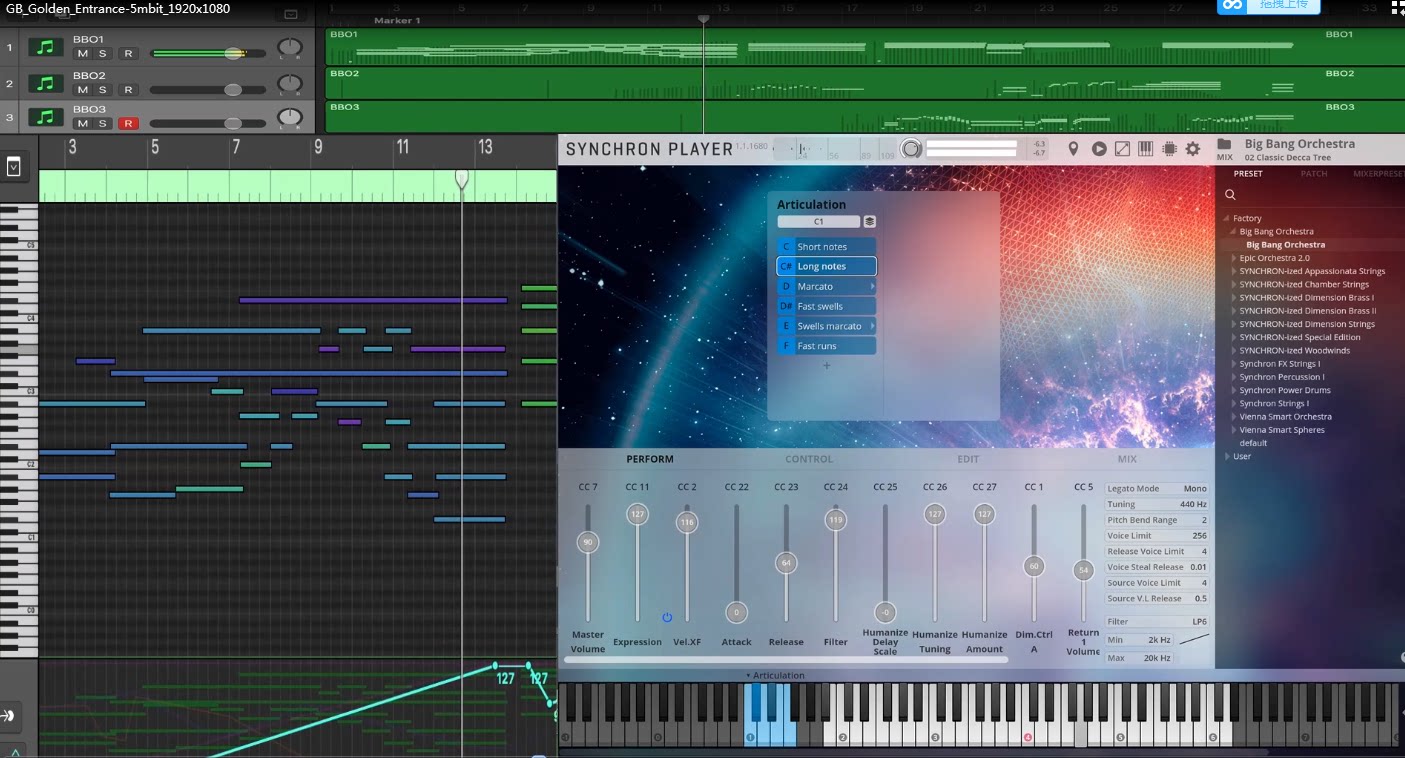The image size is (1405, 758).
Task: Click the play preview icon in Synchron Player
Action: [1099, 149]
